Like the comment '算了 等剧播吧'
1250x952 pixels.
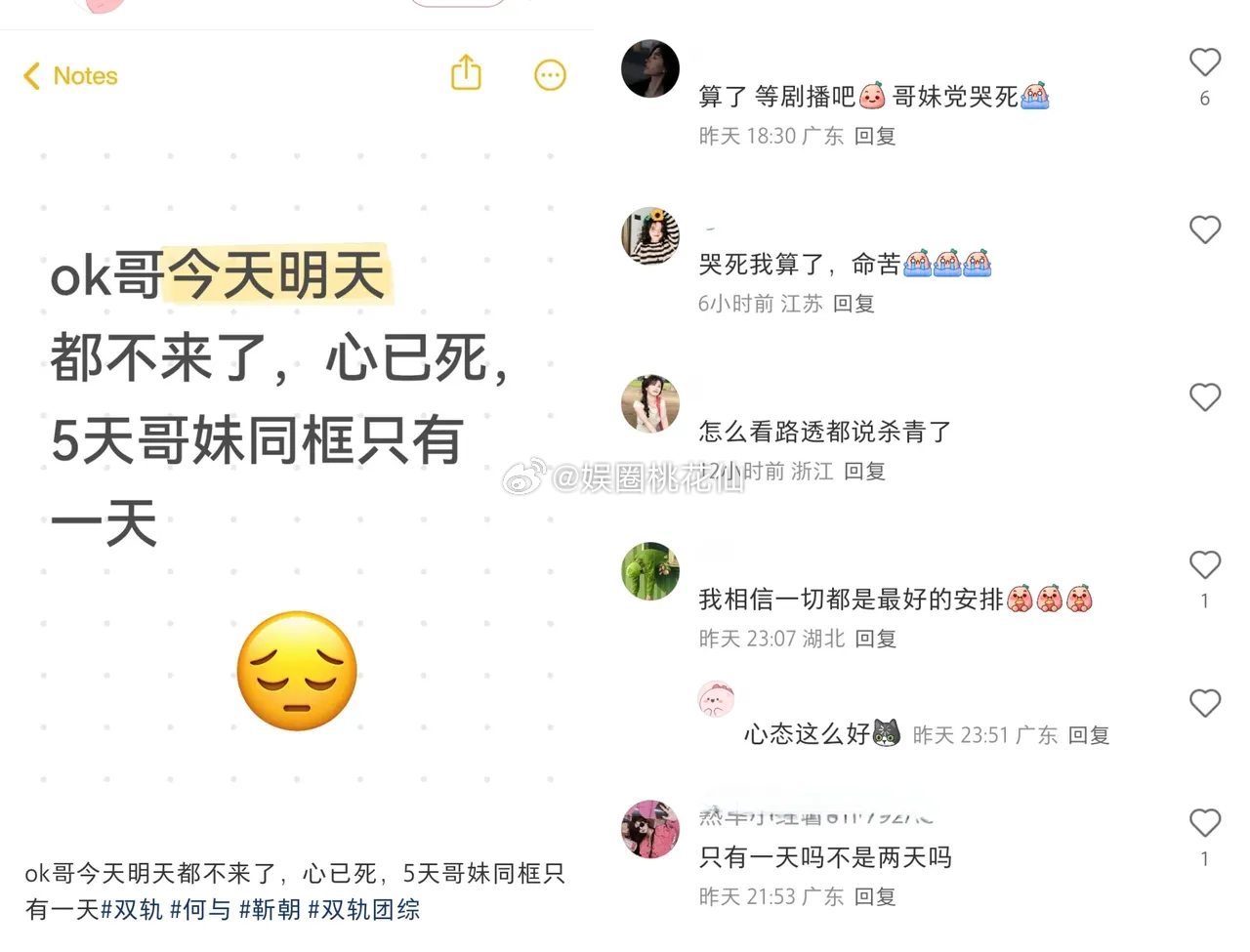[x=1205, y=62]
